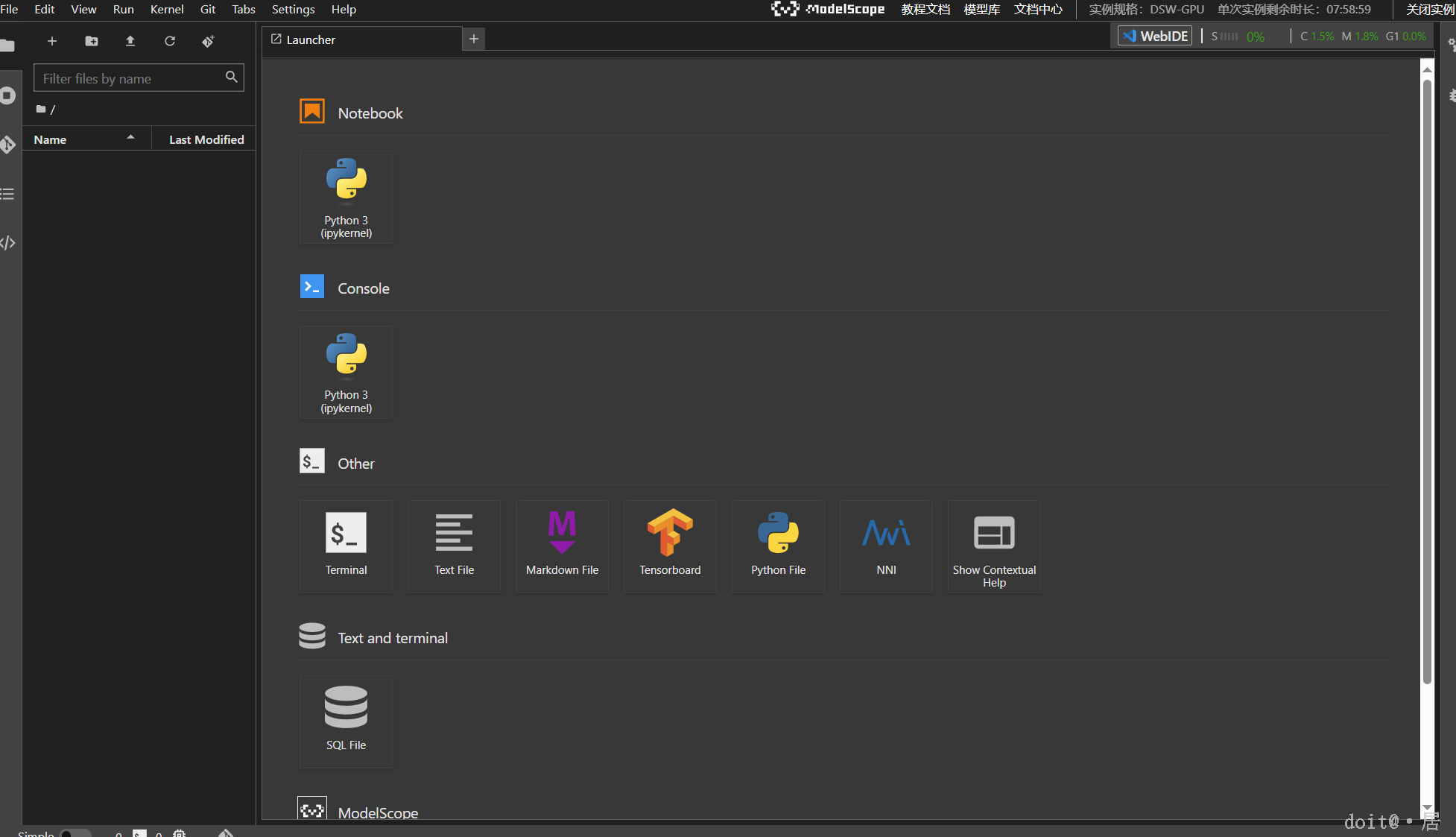
Task: Click the Show Contextual Help tile
Action: pos(994,546)
